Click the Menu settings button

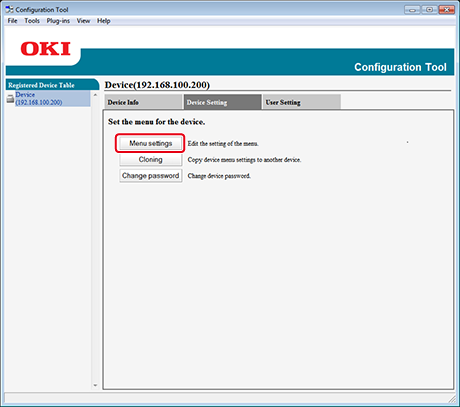click(151, 143)
